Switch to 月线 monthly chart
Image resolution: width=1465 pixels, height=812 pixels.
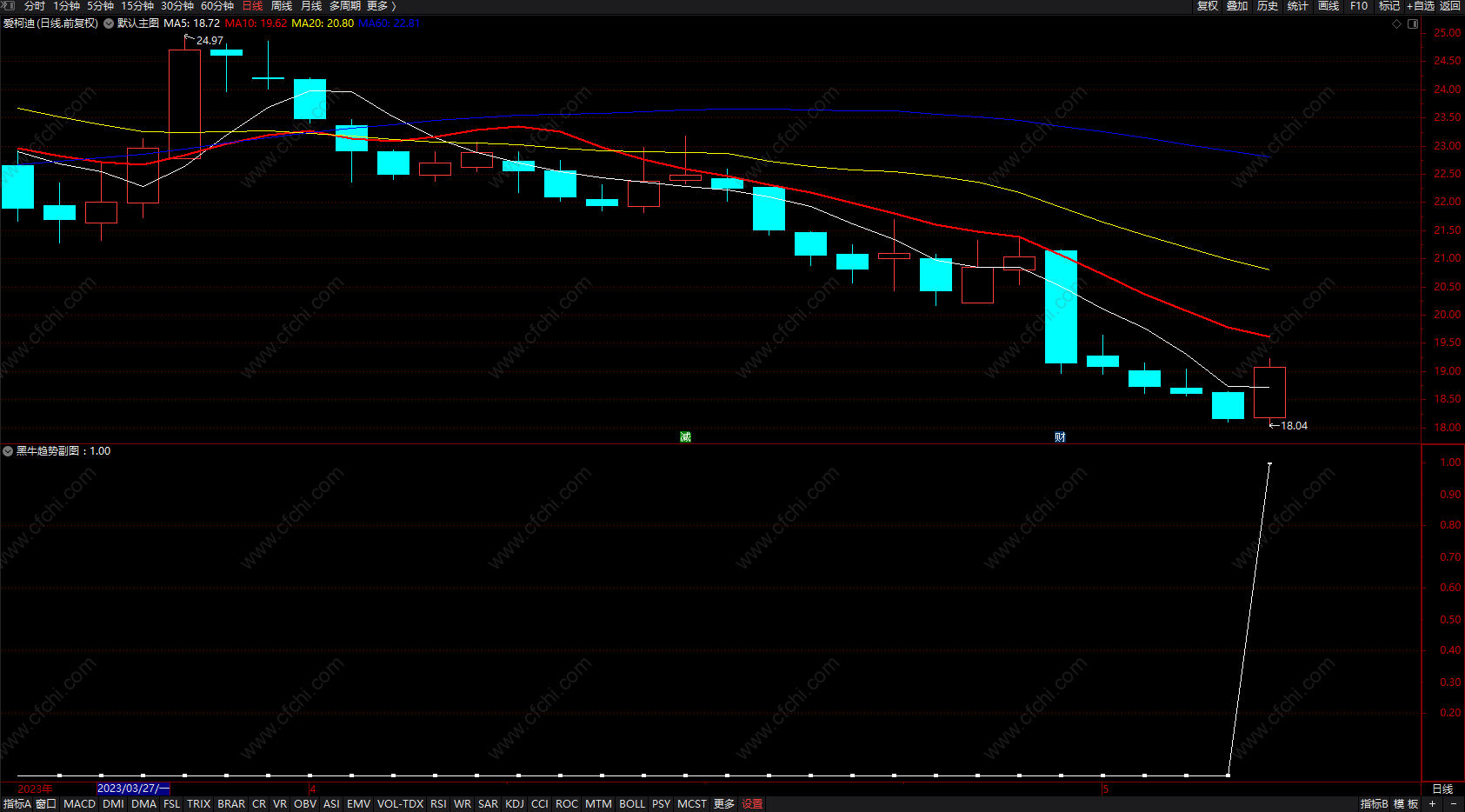[x=311, y=6]
